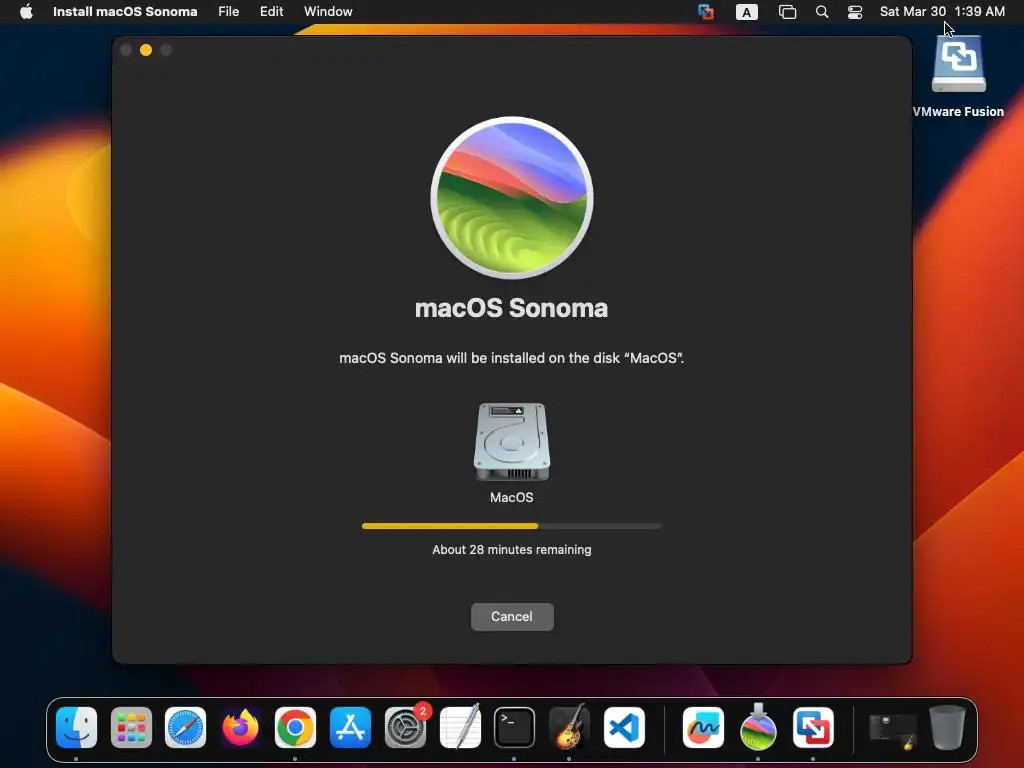Open VMware Fusion from the Dock
Image resolution: width=1024 pixels, height=768 pixels.
[813, 727]
